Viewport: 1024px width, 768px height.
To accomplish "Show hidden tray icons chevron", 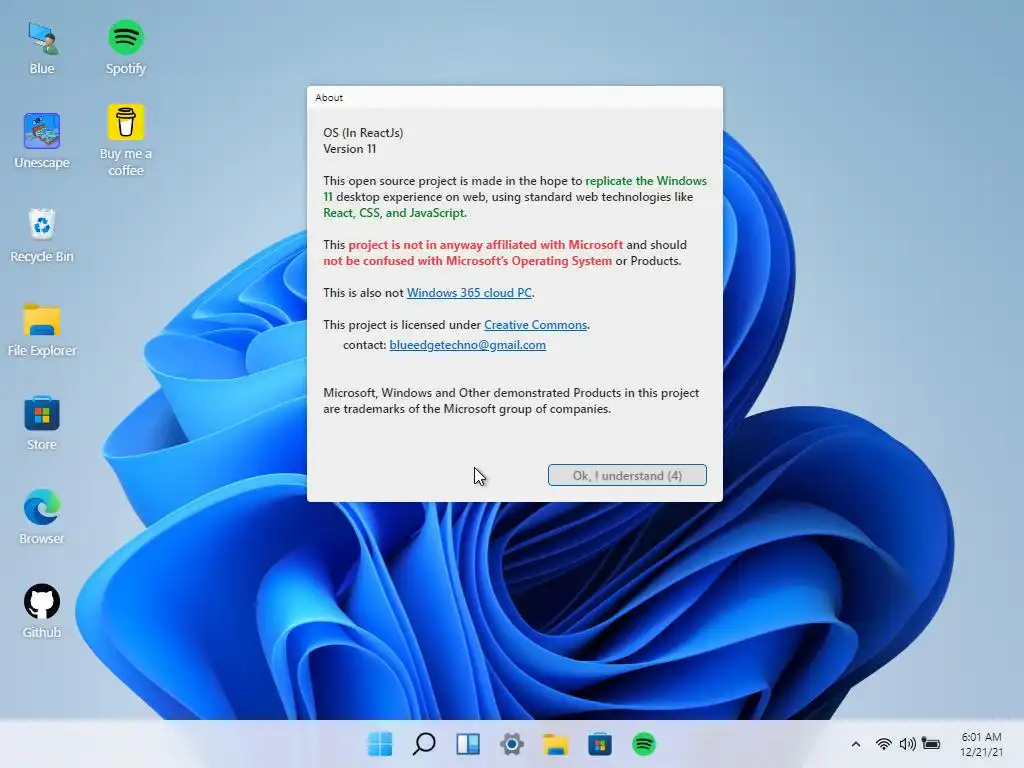I will point(856,744).
